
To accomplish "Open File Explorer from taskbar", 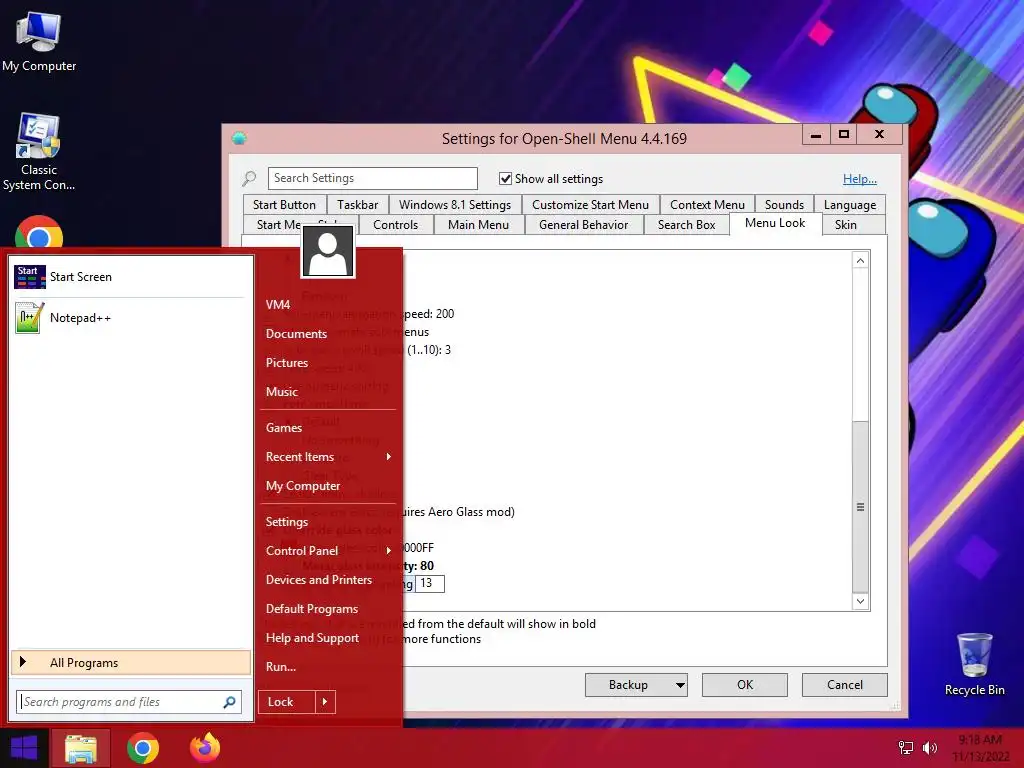I will coord(80,748).
